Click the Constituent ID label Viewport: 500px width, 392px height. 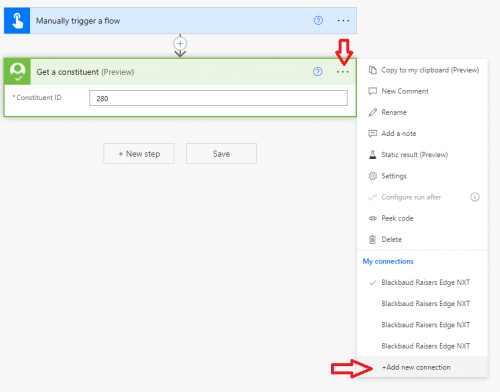tap(39, 98)
